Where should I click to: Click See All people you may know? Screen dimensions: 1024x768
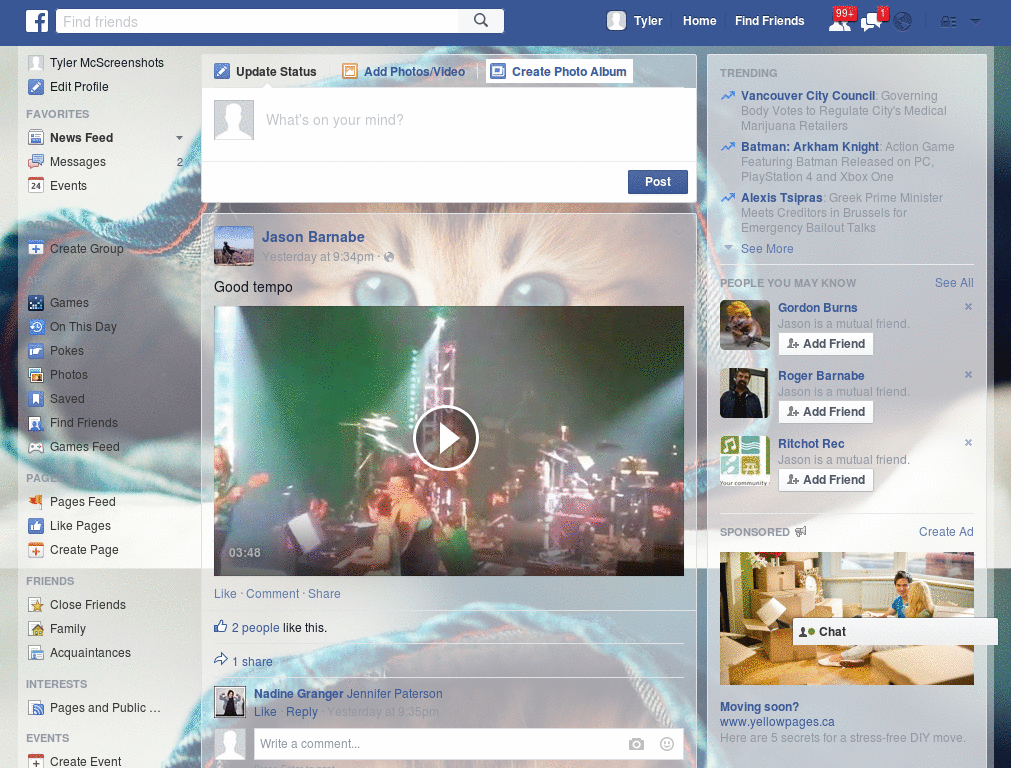pos(953,283)
